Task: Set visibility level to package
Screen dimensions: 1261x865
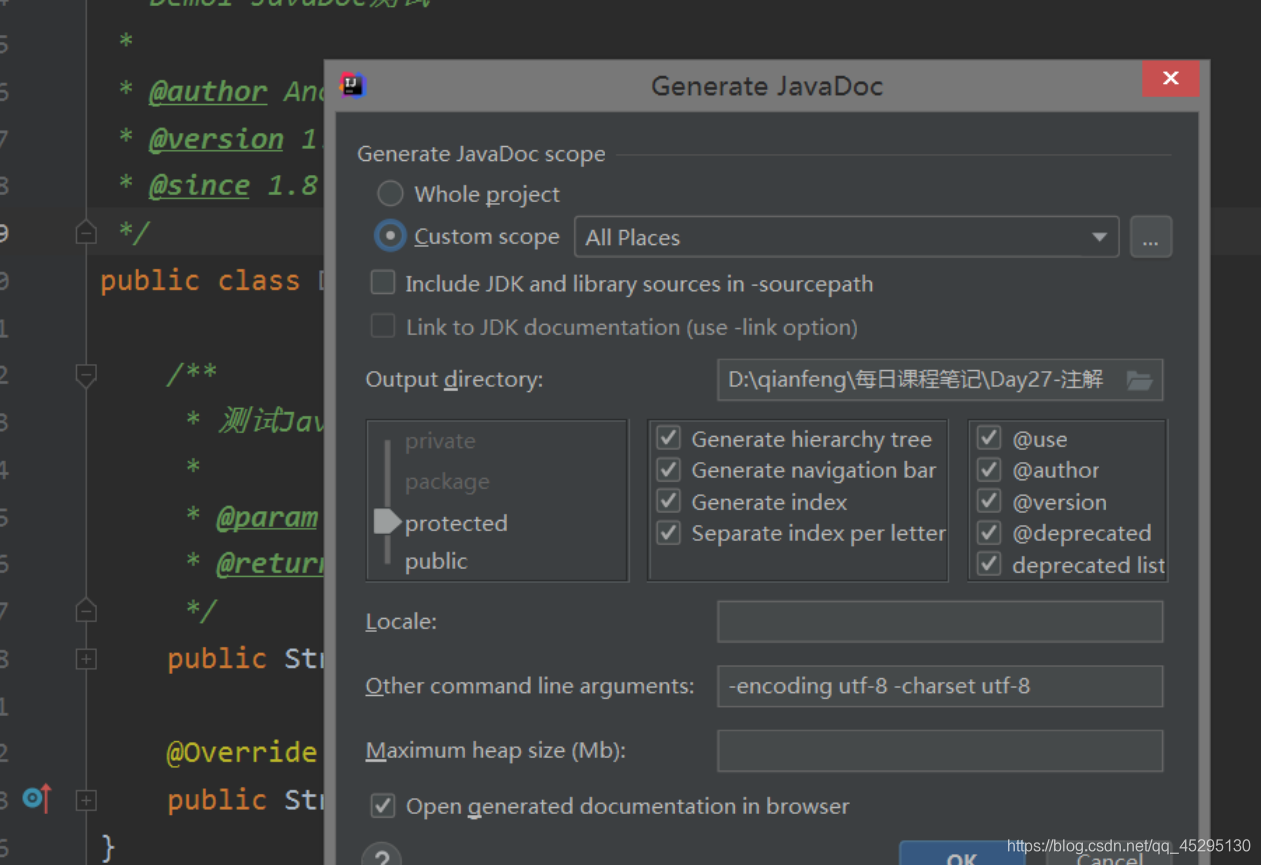Action: click(x=447, y=482)
